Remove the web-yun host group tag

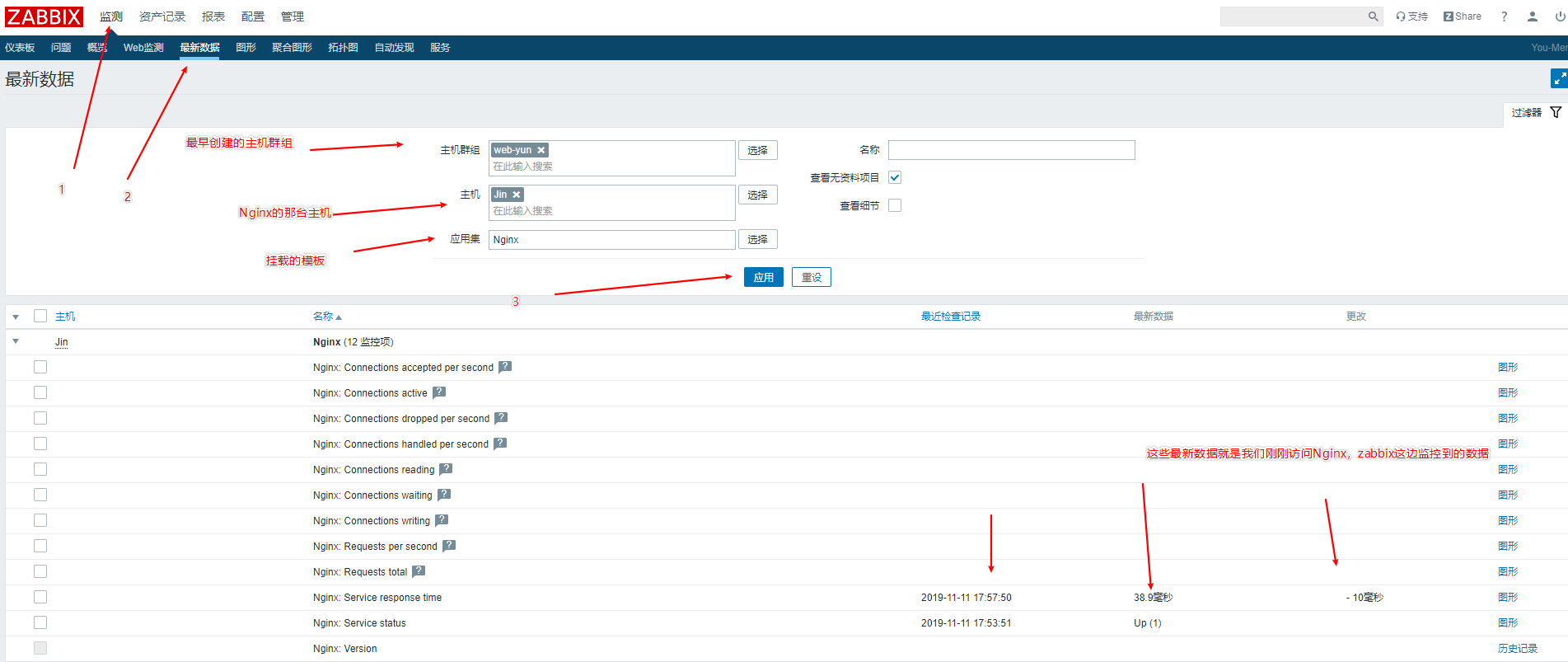click(541, 150)
